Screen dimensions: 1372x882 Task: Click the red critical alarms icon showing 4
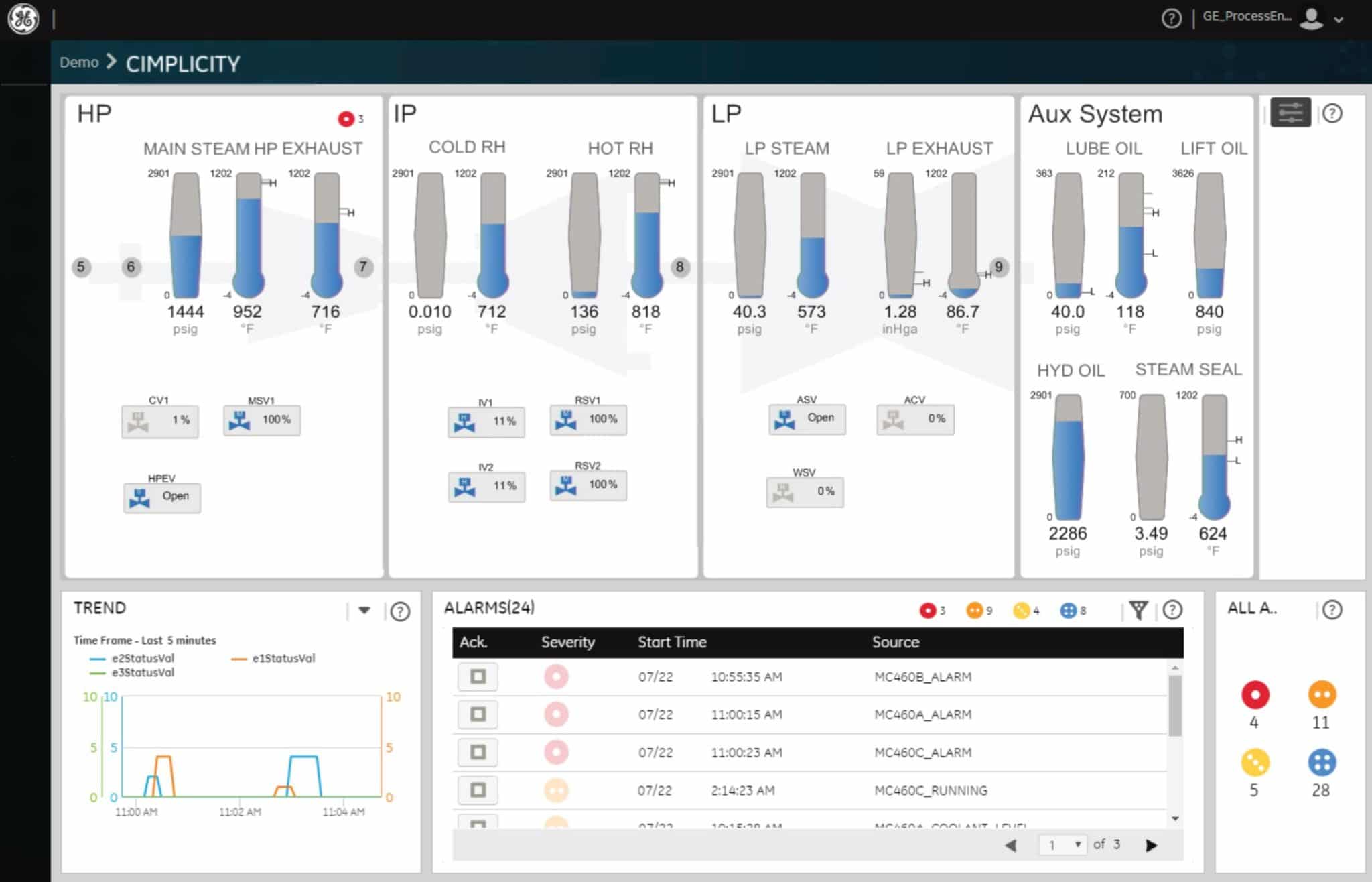point(1255,695)
